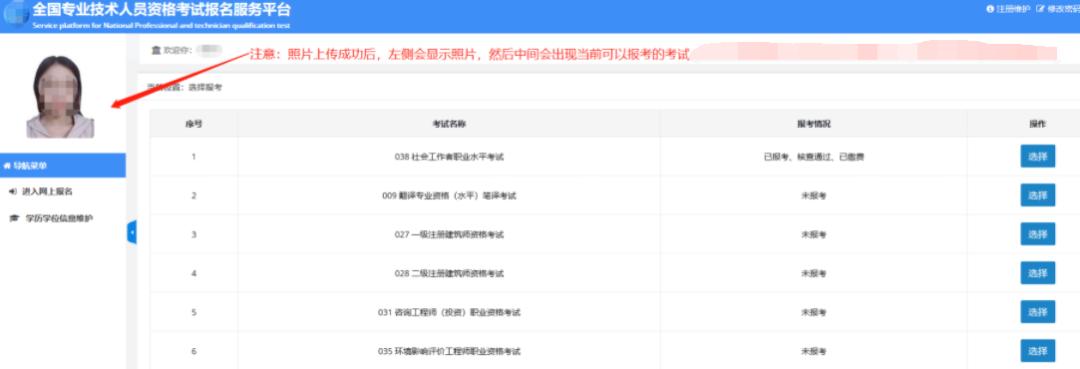Click 未报考 status in the 027 row
The image size is (1080, 369).
pyautogui.click(x=813, y=235)
